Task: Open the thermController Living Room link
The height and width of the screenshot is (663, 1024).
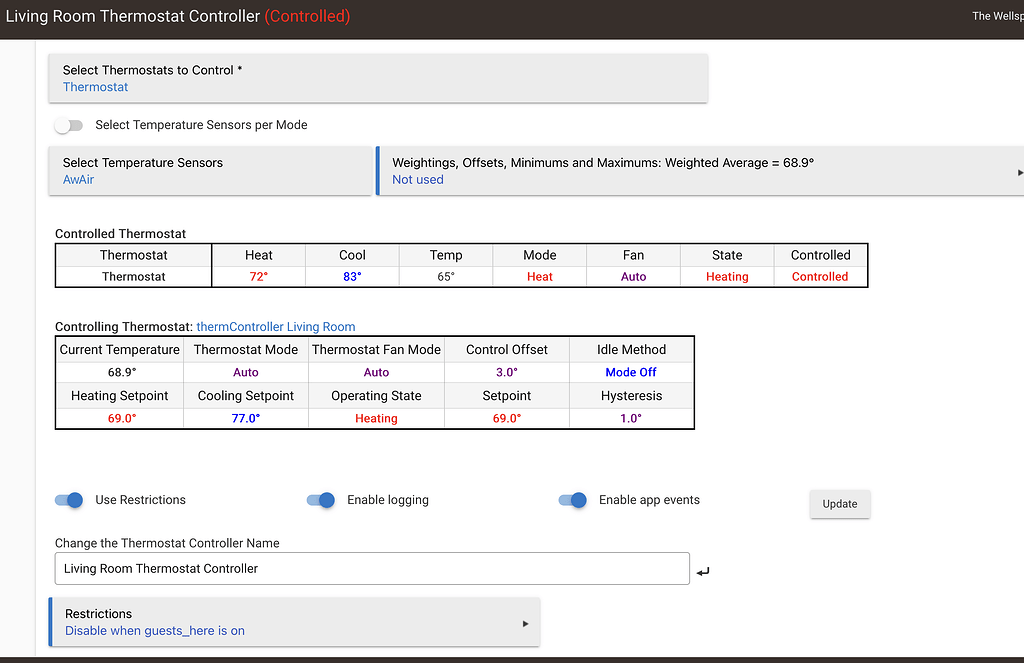Action: [276, 326]
